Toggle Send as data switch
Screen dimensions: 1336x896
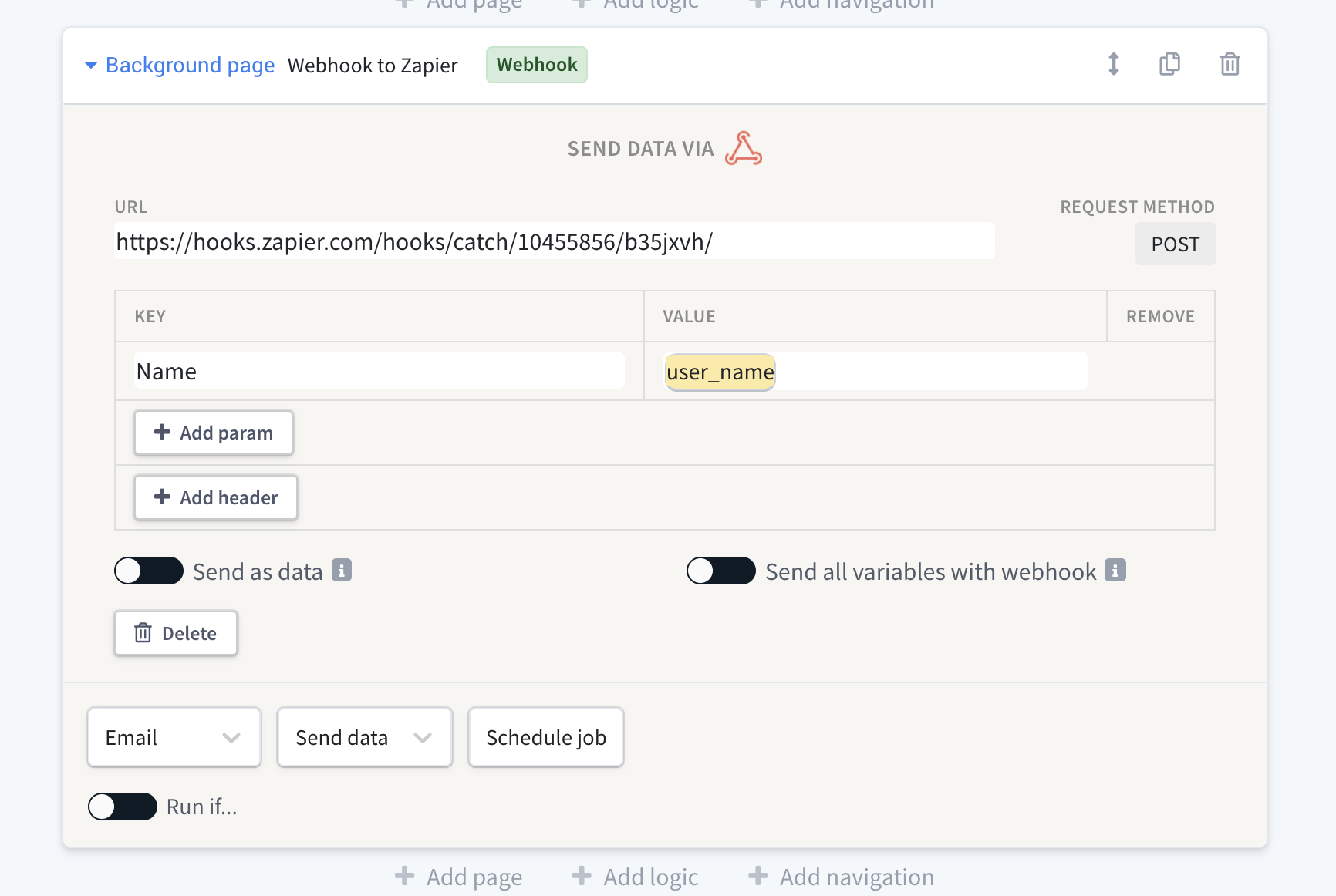click(x=149, y=571)
